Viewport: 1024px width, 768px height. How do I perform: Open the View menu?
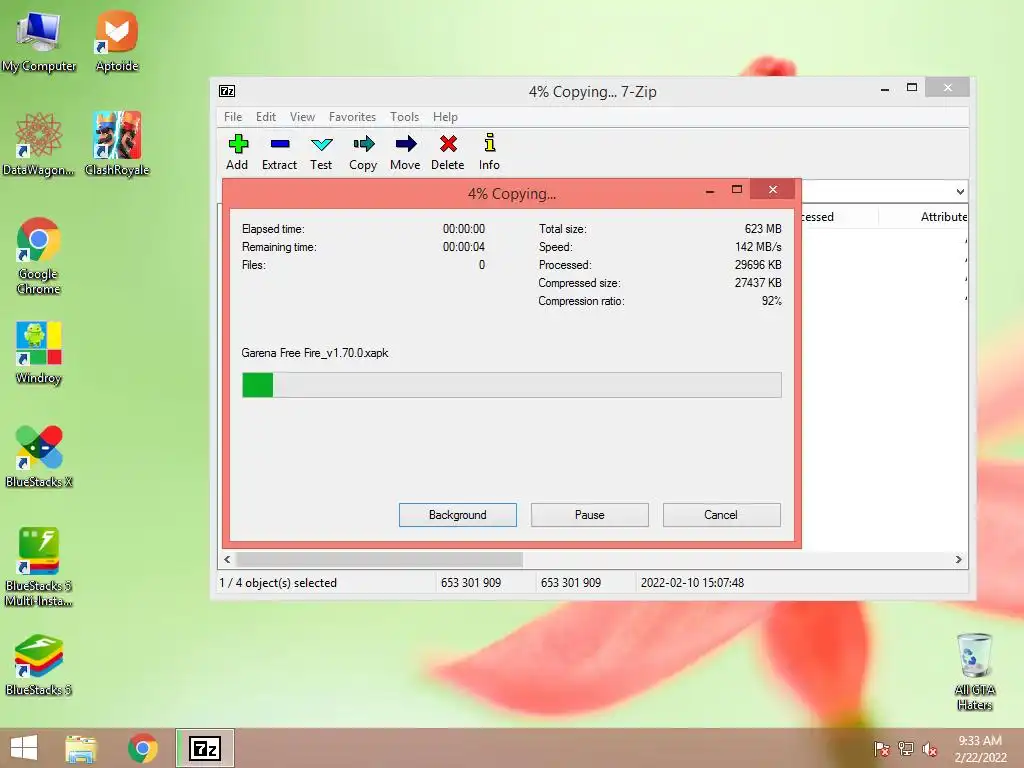click(x=302, y=117)
